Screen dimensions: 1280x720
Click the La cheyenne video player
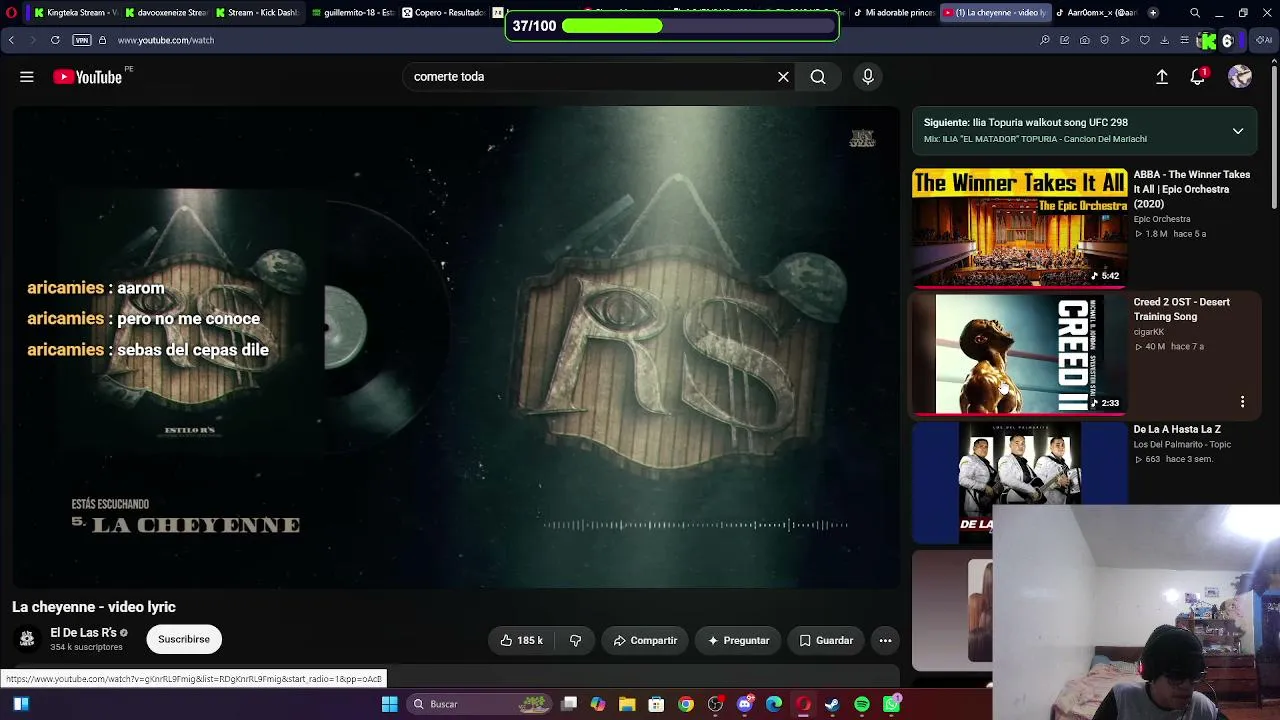pyautogui.click(x=456, y=346)
